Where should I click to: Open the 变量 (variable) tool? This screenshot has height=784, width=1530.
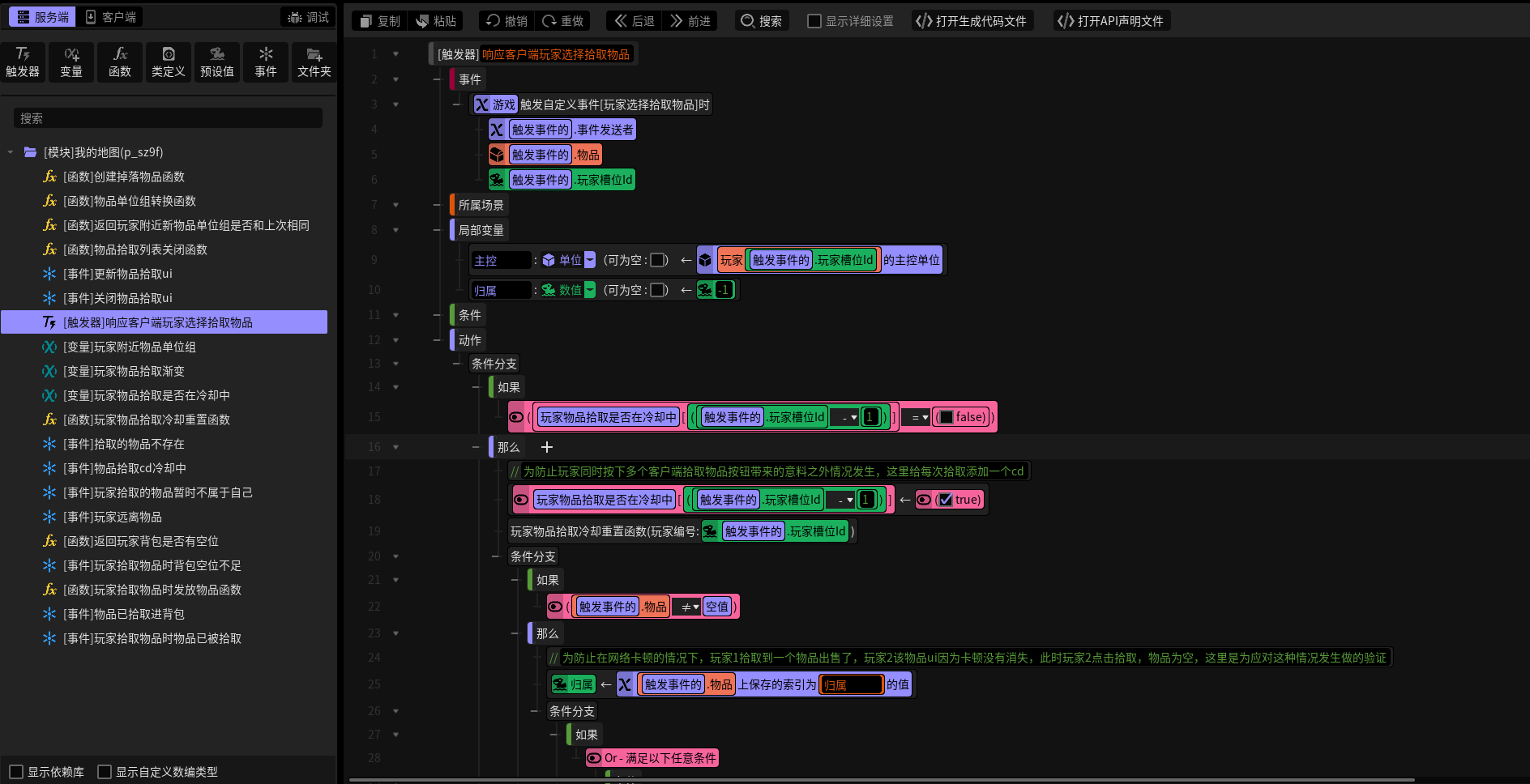pos(71,62)
